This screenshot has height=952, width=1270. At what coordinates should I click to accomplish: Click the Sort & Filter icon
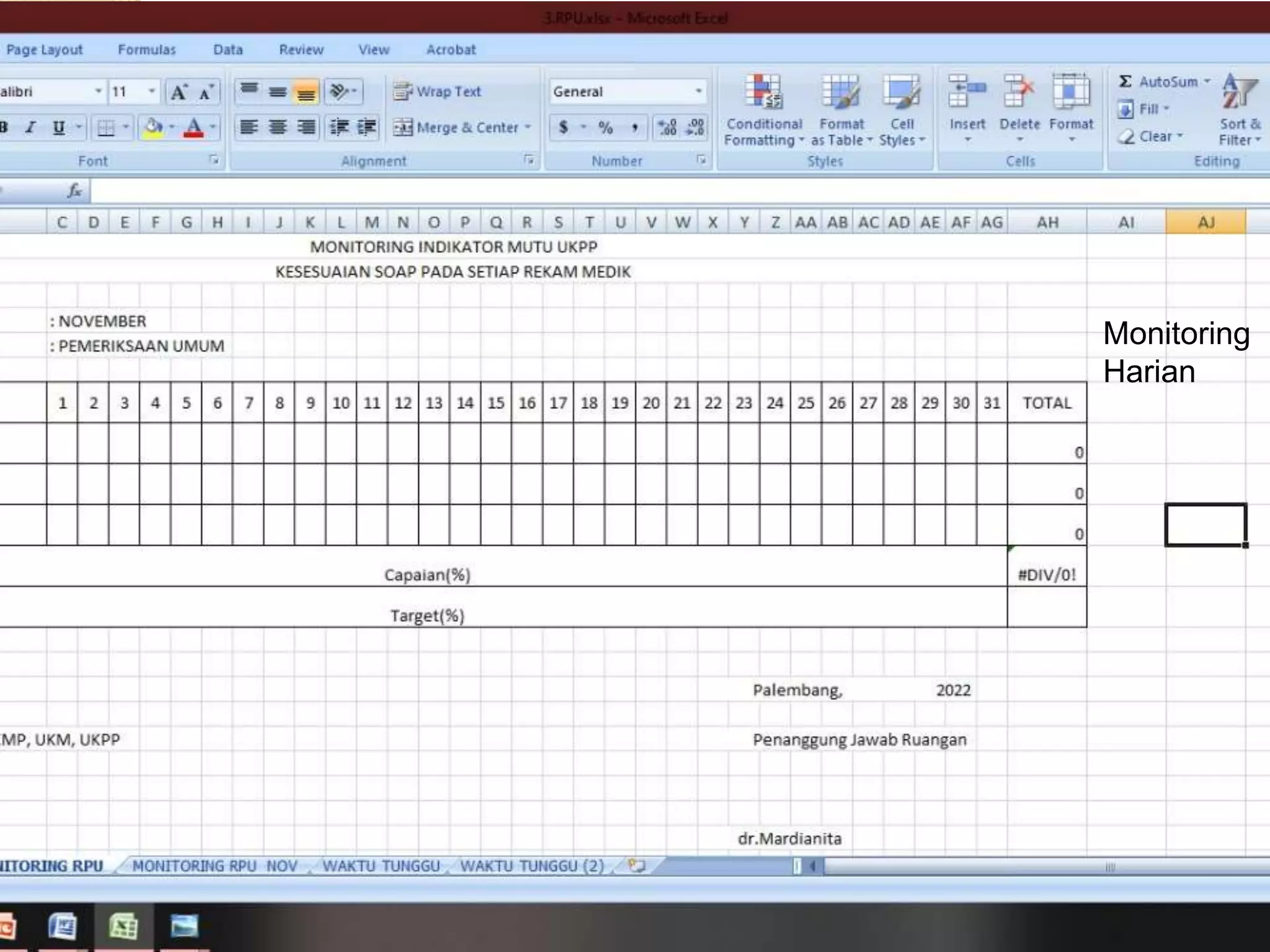tap(1239, 93)
